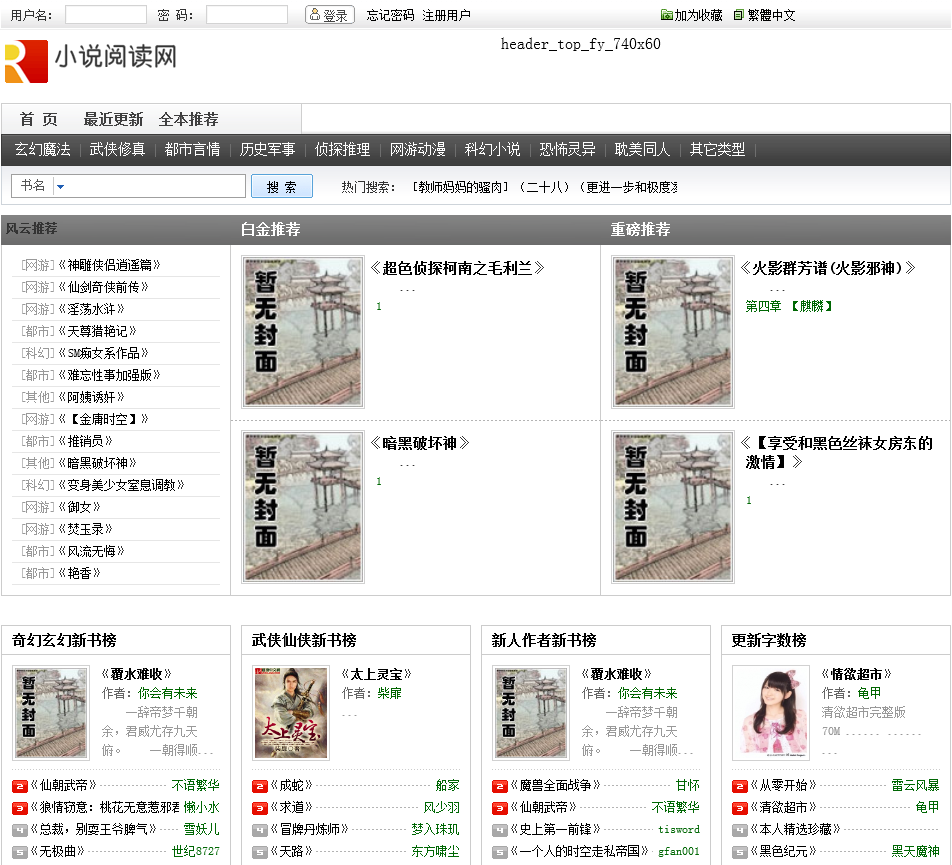Open 忘记密码 forgot password link
952x865 pixels.
[390, 15]
